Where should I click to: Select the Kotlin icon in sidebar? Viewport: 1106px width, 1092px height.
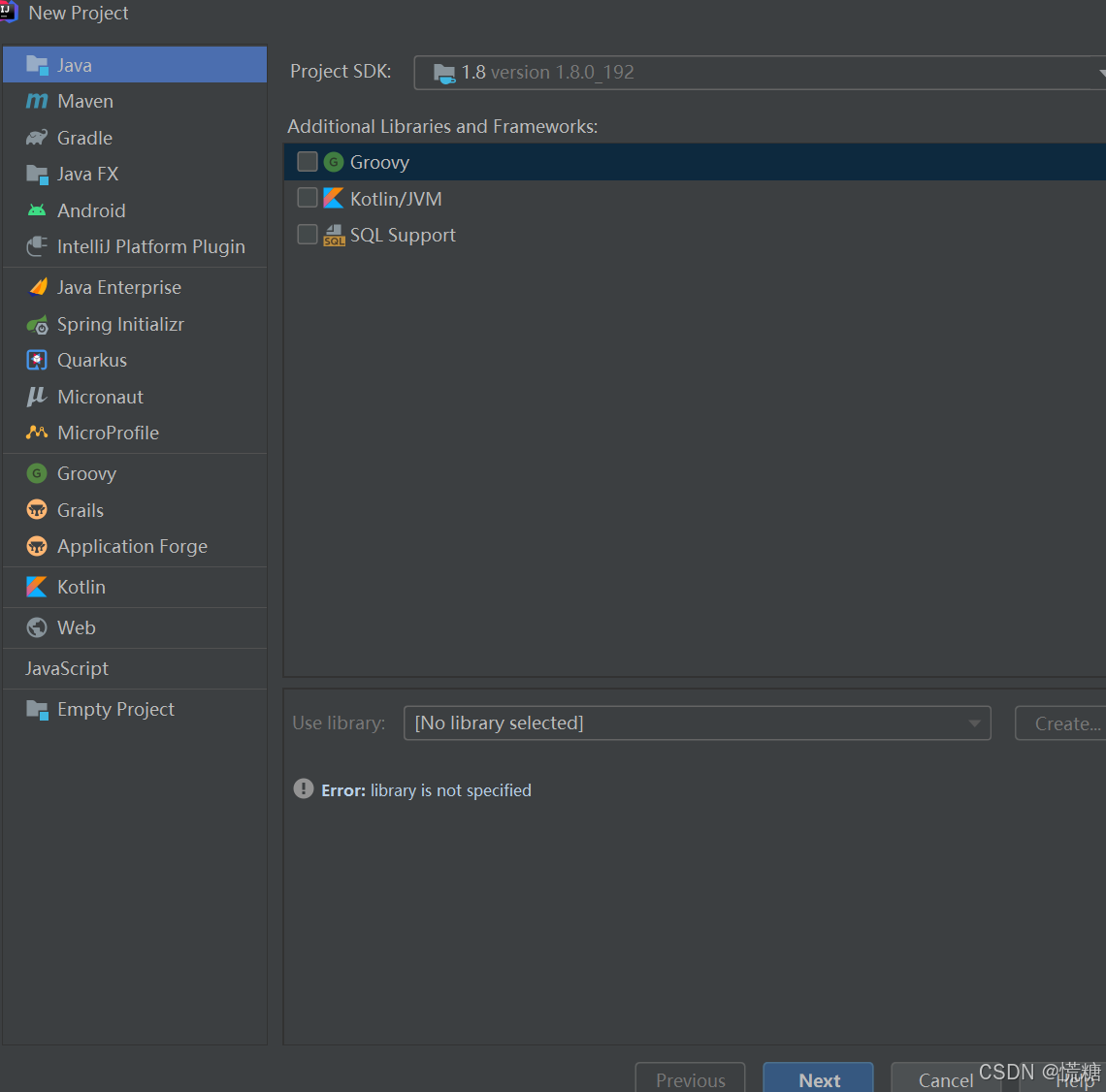click(37, 588)
